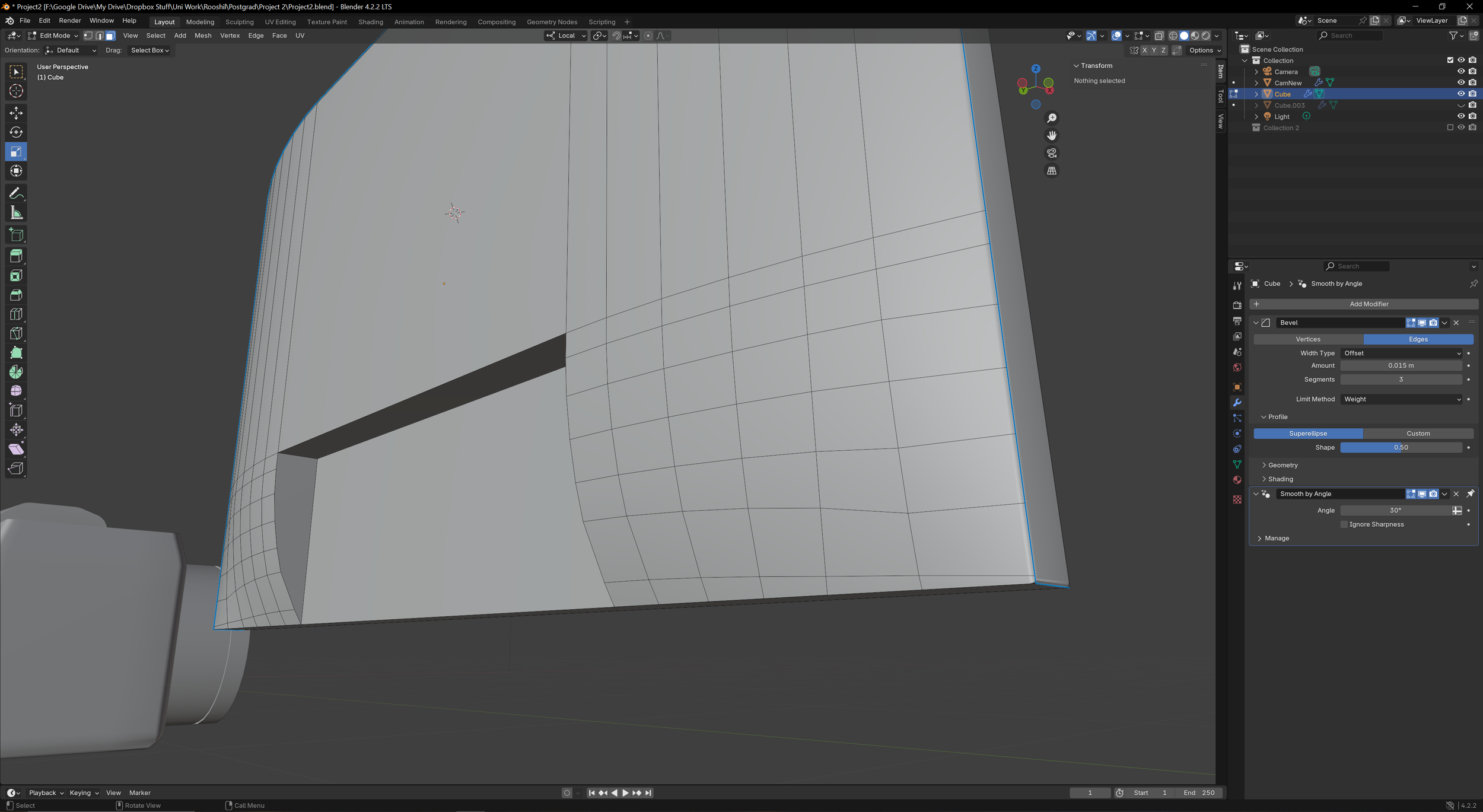This screenshot has width=1483, height=812.
Task: Open the Width Type dropdown
Action: (x=1401, y=353)
